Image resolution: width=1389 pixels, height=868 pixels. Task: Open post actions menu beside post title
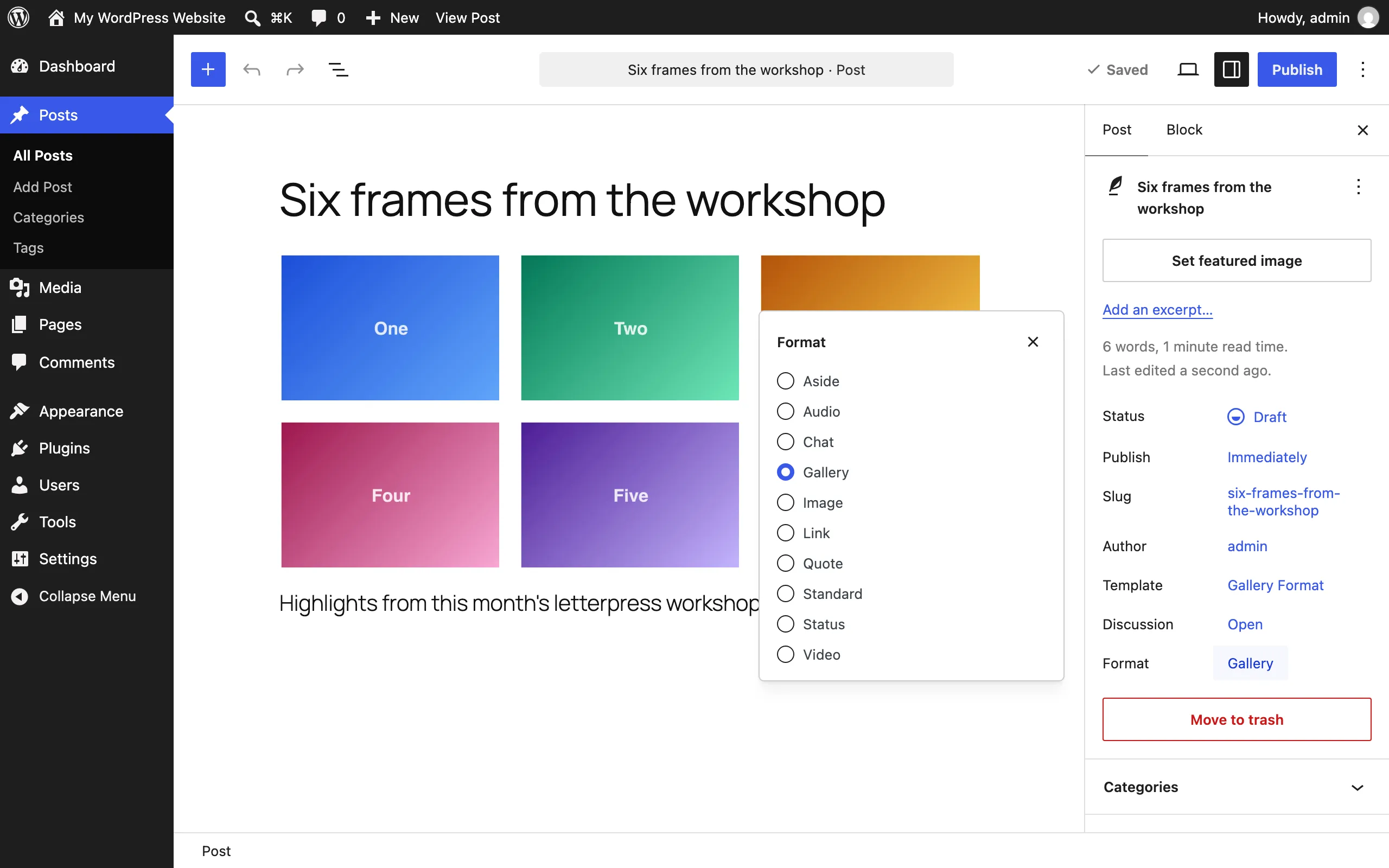[1358, 187]
